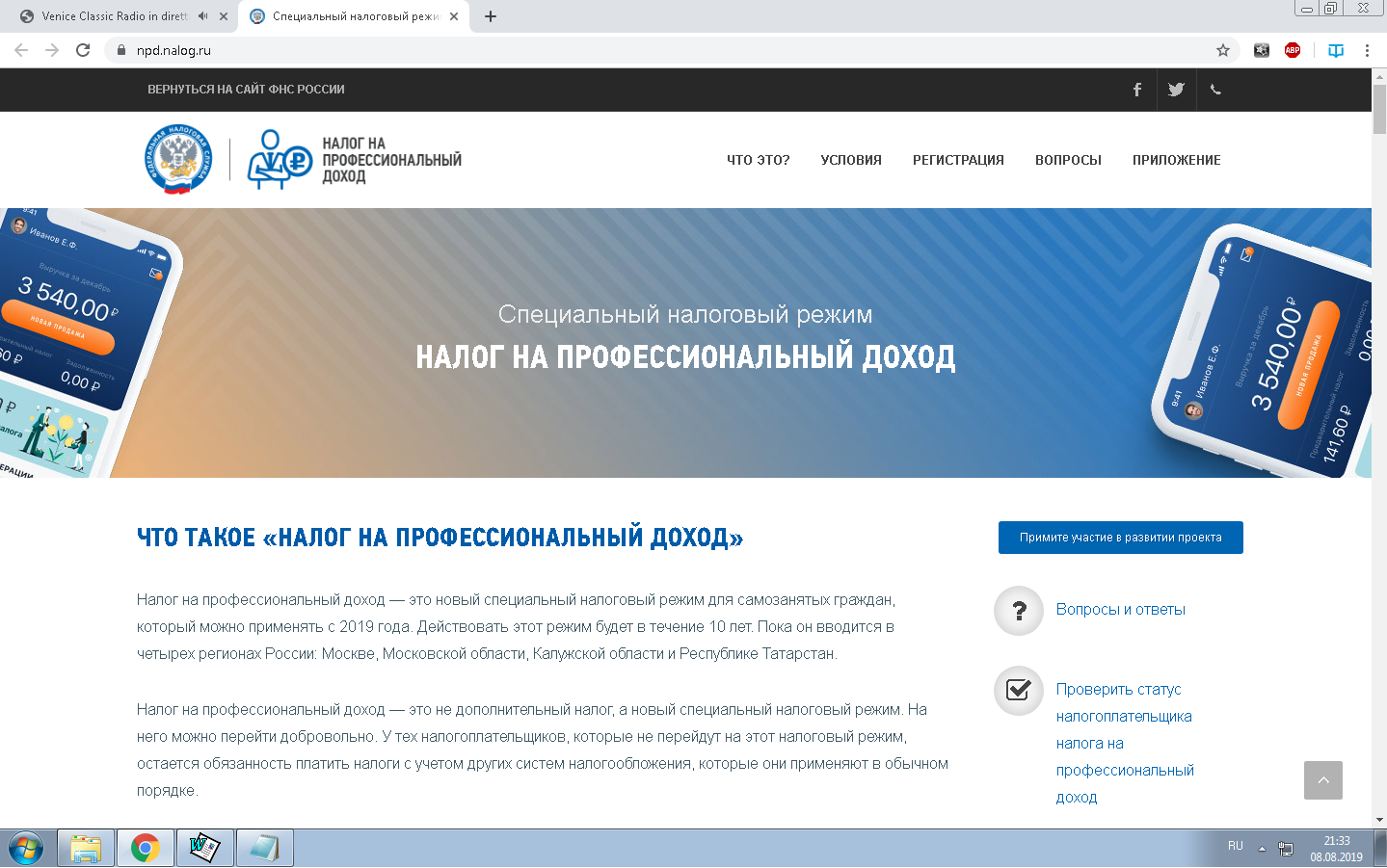
Task: Close the Venice Classic Radio tab
Action: point(224,16)
